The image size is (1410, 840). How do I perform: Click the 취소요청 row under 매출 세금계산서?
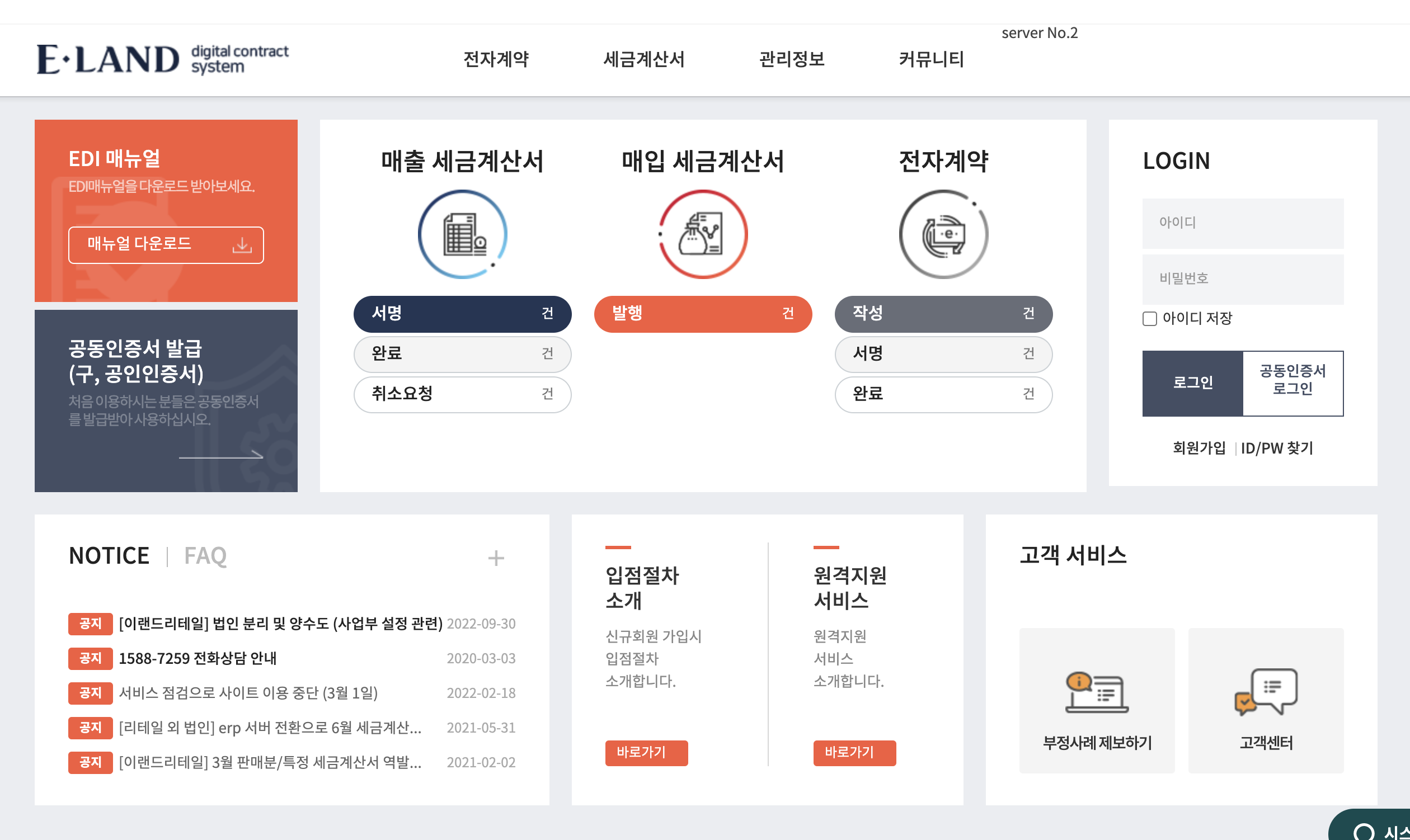click(x=463, y=394)
